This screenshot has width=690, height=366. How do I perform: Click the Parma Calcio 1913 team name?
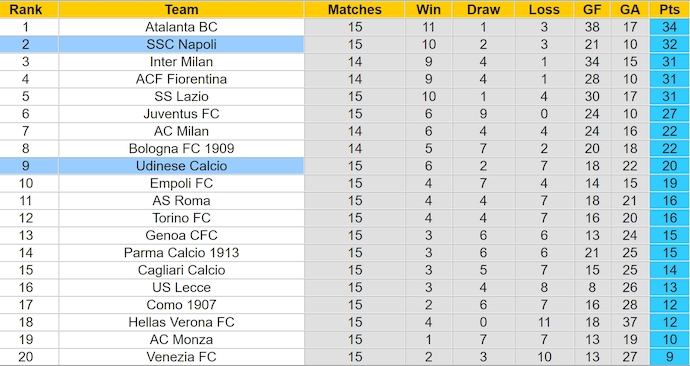click(181, 253)
